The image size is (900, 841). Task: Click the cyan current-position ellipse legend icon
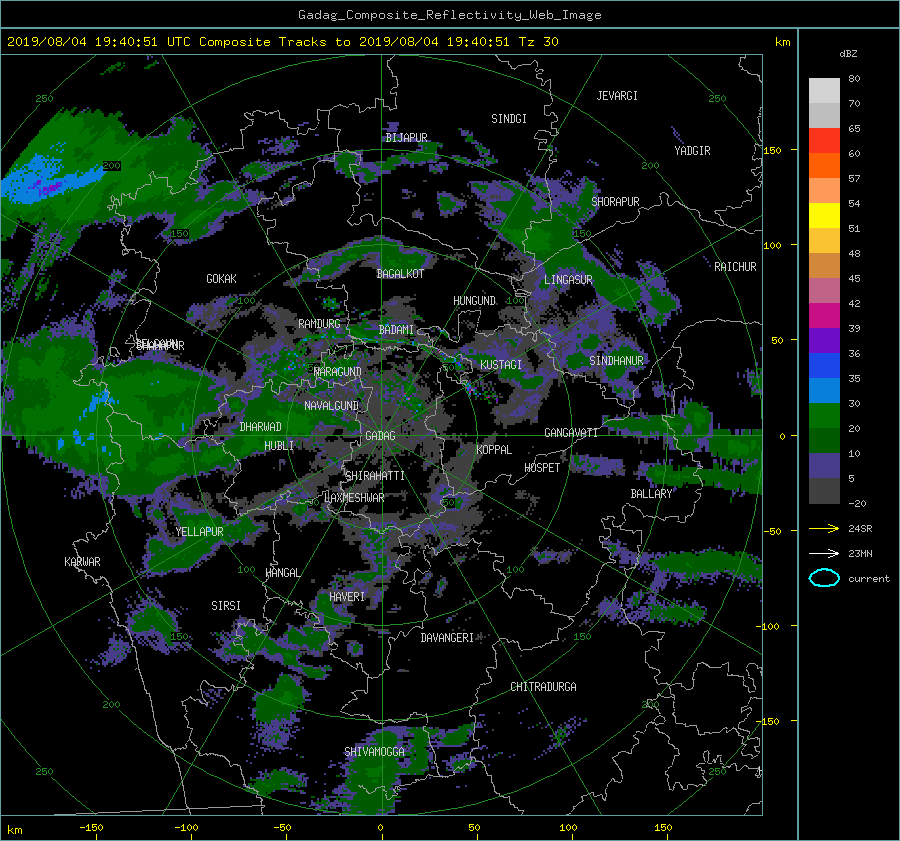click(824, 578)
